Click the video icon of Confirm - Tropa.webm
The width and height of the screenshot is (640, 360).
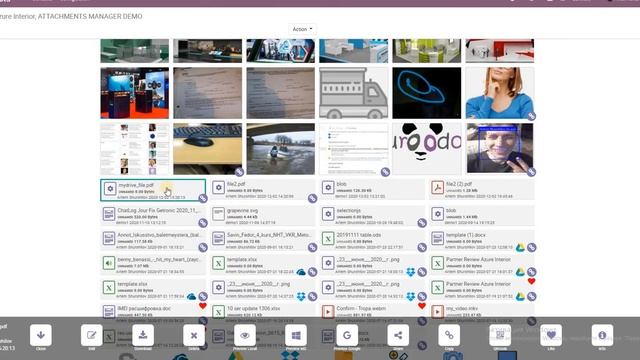pyautogui.click(x=328, y=312)
